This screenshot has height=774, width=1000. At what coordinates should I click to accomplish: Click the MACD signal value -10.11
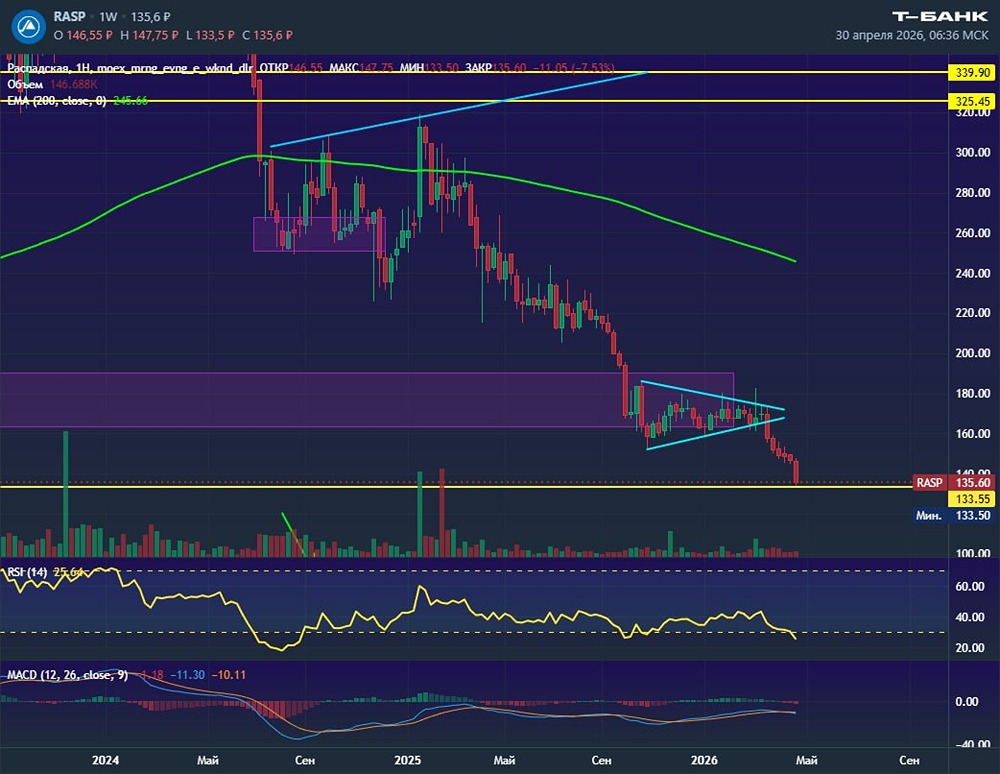click(x=228, y=675)
